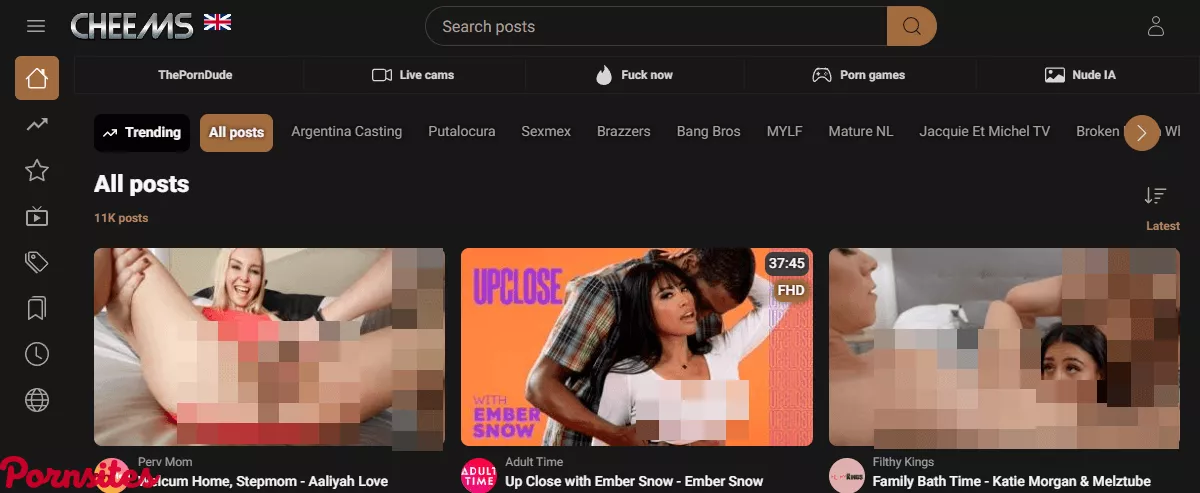Screen dimensions: 1200x493
Task: Open the bookmarks icon in sidebar
Action: (37, 308)
